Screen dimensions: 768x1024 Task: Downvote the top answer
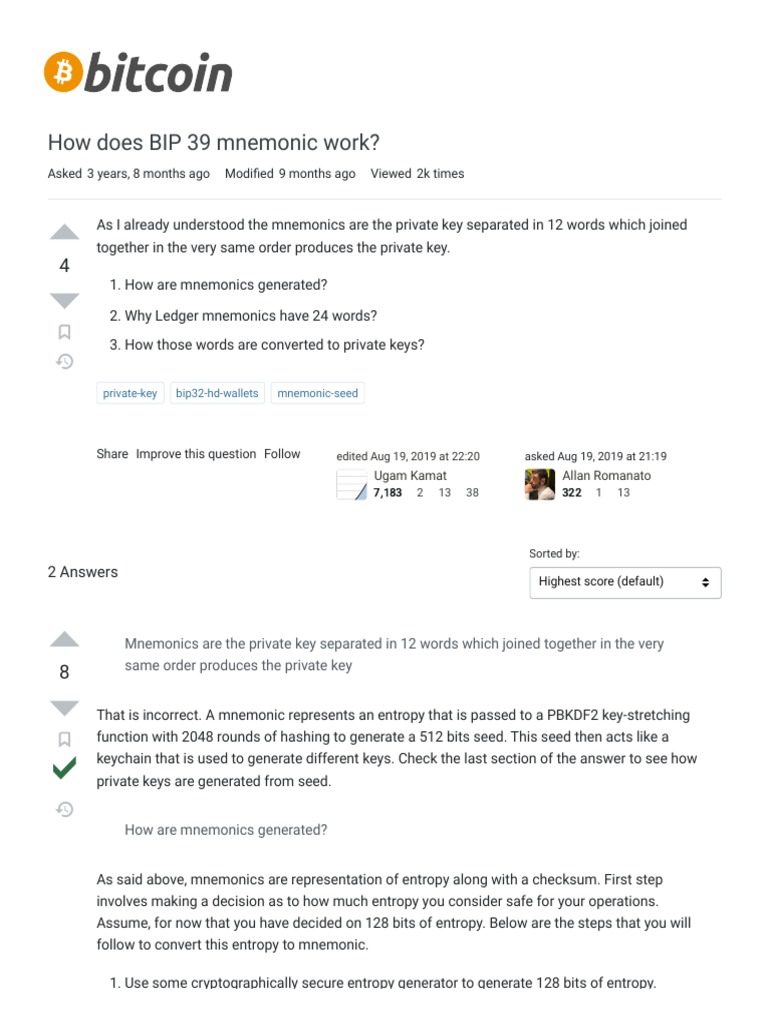(x=64, y=707)
